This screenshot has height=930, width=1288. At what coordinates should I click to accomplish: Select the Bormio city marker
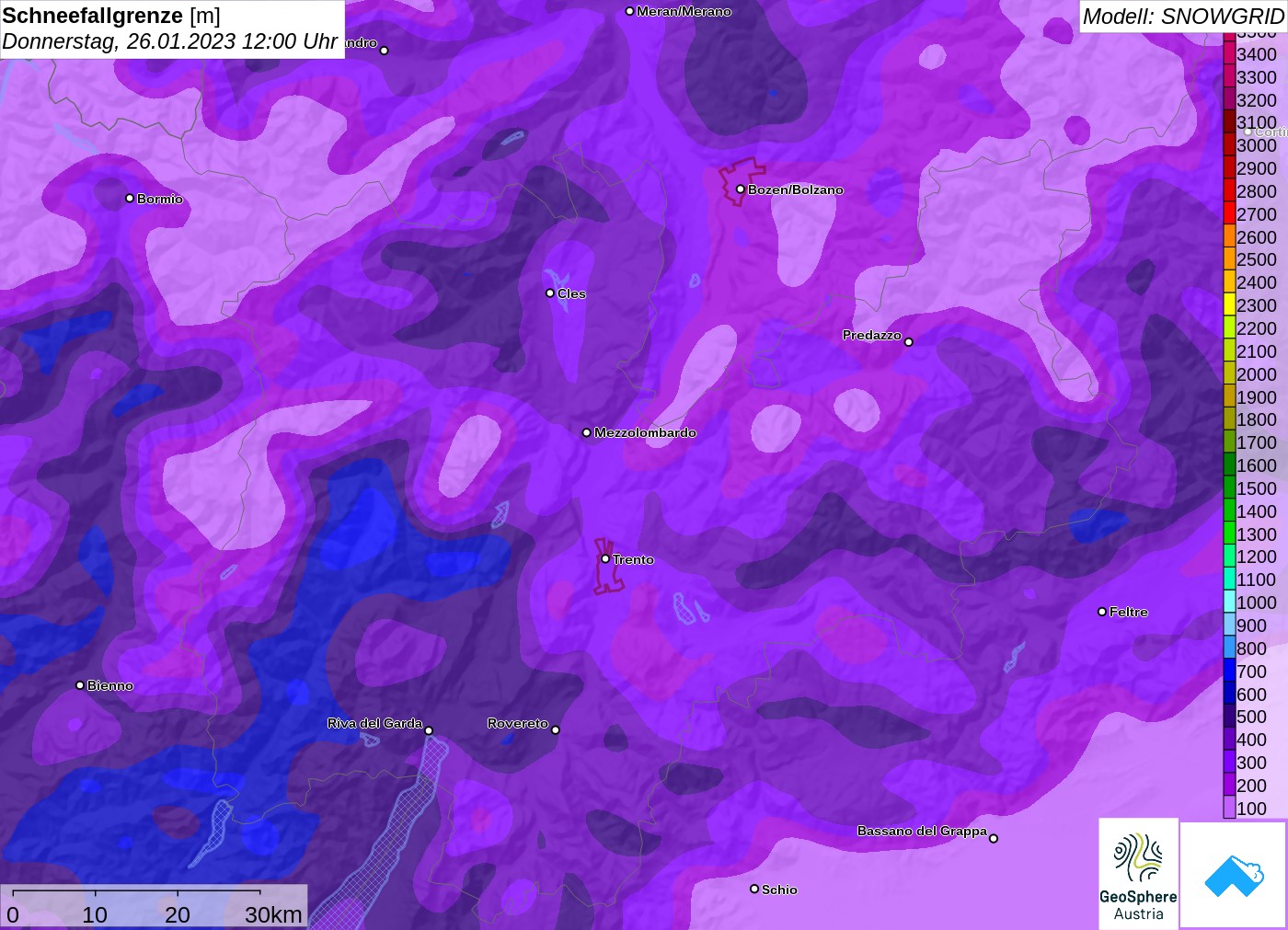[130, 199]
